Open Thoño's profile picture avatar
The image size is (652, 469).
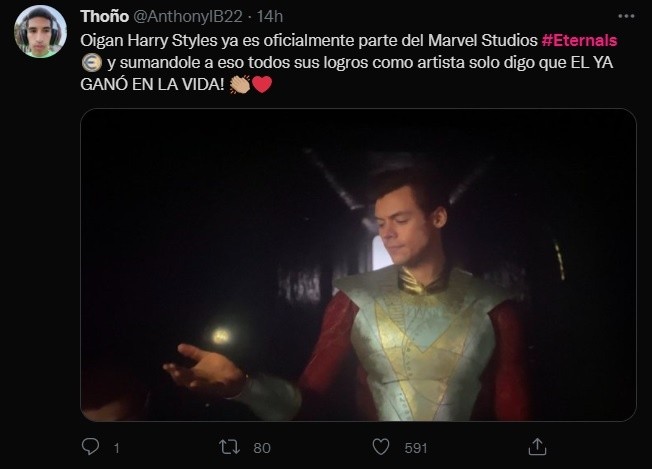(x=40, y=31)
